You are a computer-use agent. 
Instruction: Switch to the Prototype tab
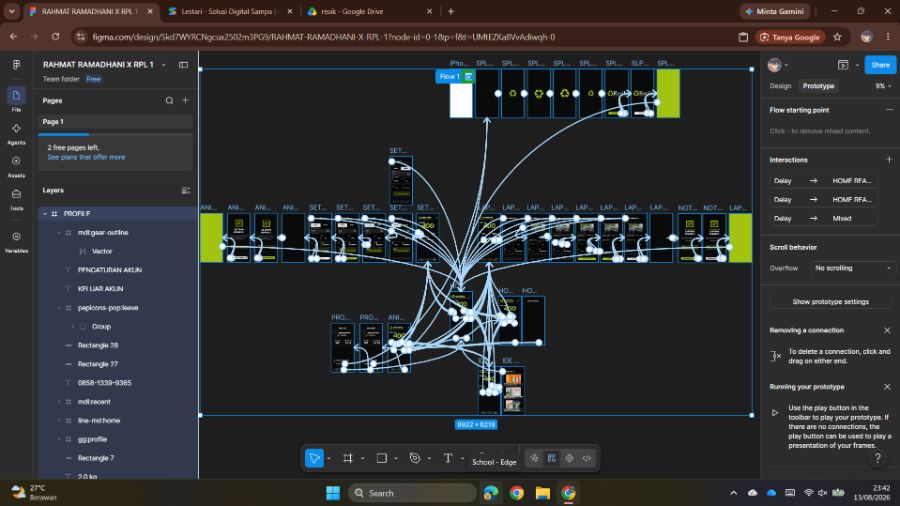818,86
